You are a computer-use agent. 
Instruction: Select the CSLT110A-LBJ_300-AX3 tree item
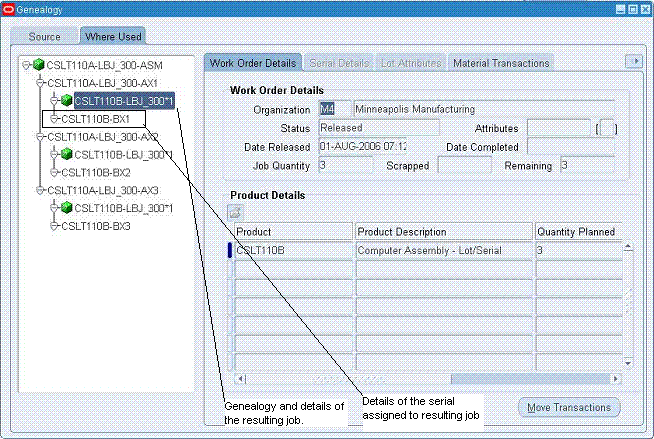(x=102, y=191)
